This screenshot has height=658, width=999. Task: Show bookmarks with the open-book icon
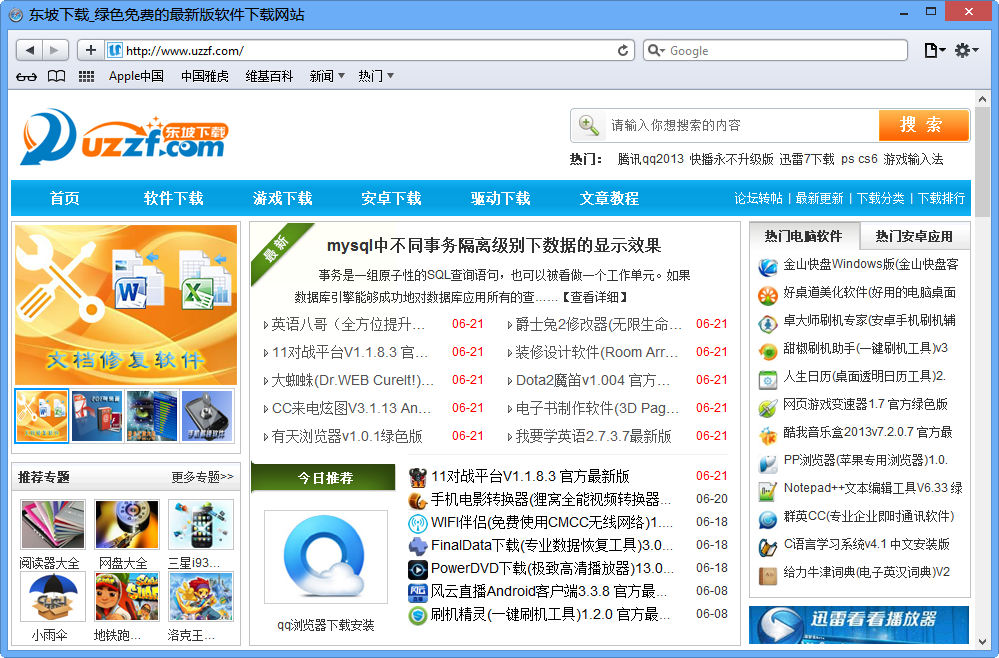[x=57, y=76]
